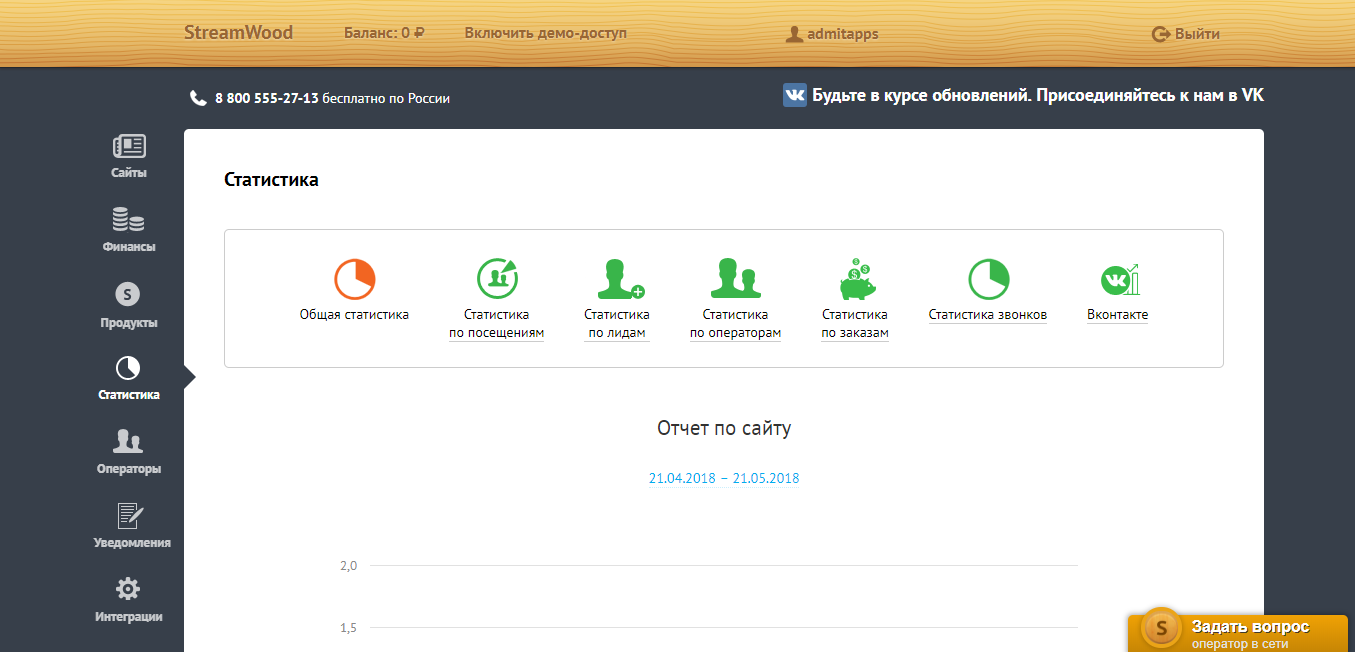Open the Вконтакте statistics tab
The width and height of the screenshot is (1355, 652).
pyautogui.click(x=1118, y=279)
